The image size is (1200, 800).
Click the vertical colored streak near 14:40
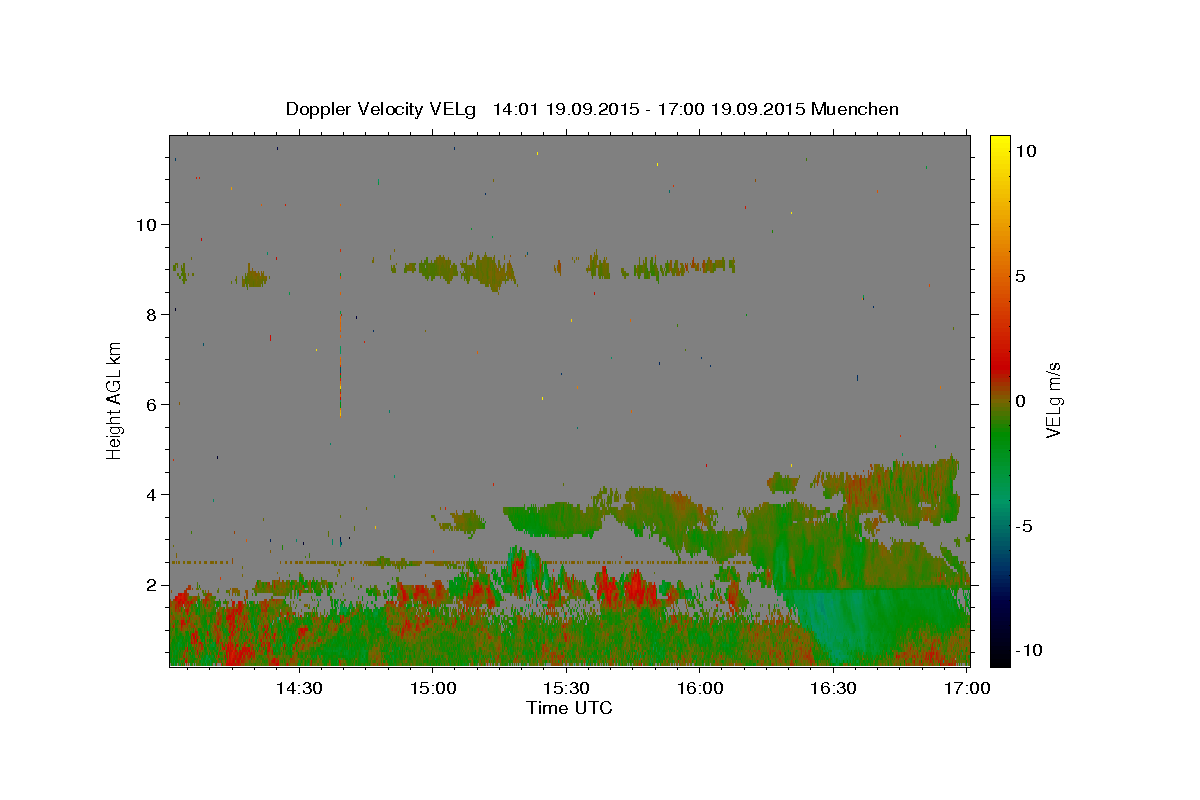point(340,330)
